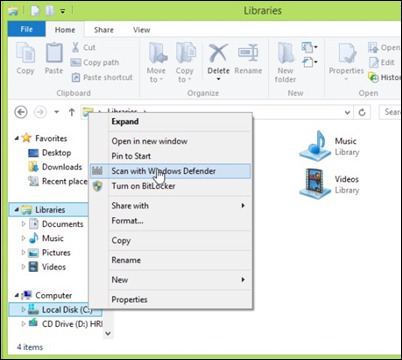Choose Turn on BitLocker
The height and width of the screenshot is (360, 402).
tap(170, 186)
